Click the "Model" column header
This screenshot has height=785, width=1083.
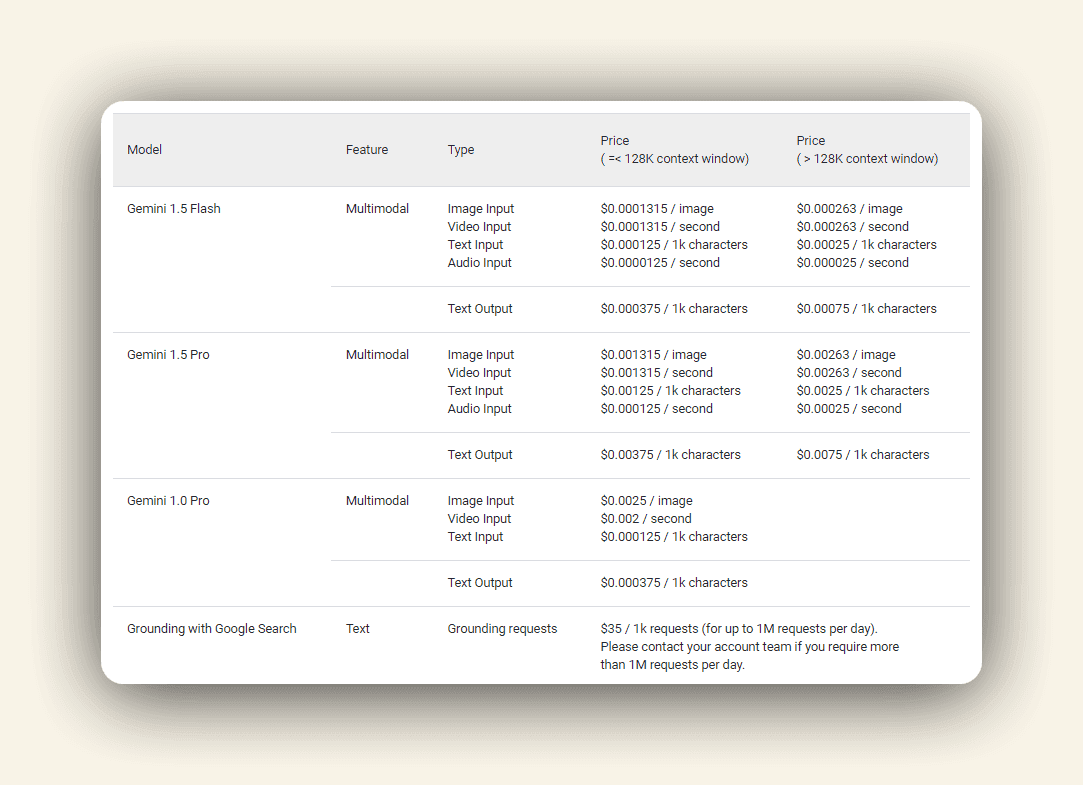(x=144, y=150)
